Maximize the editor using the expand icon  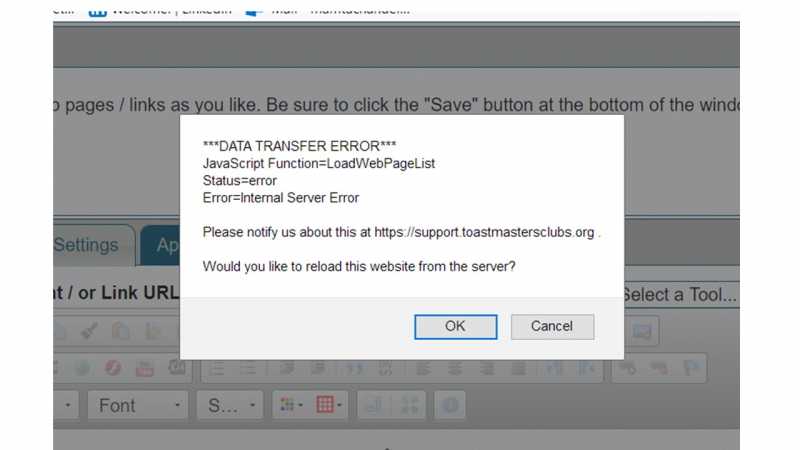[409, 405]
